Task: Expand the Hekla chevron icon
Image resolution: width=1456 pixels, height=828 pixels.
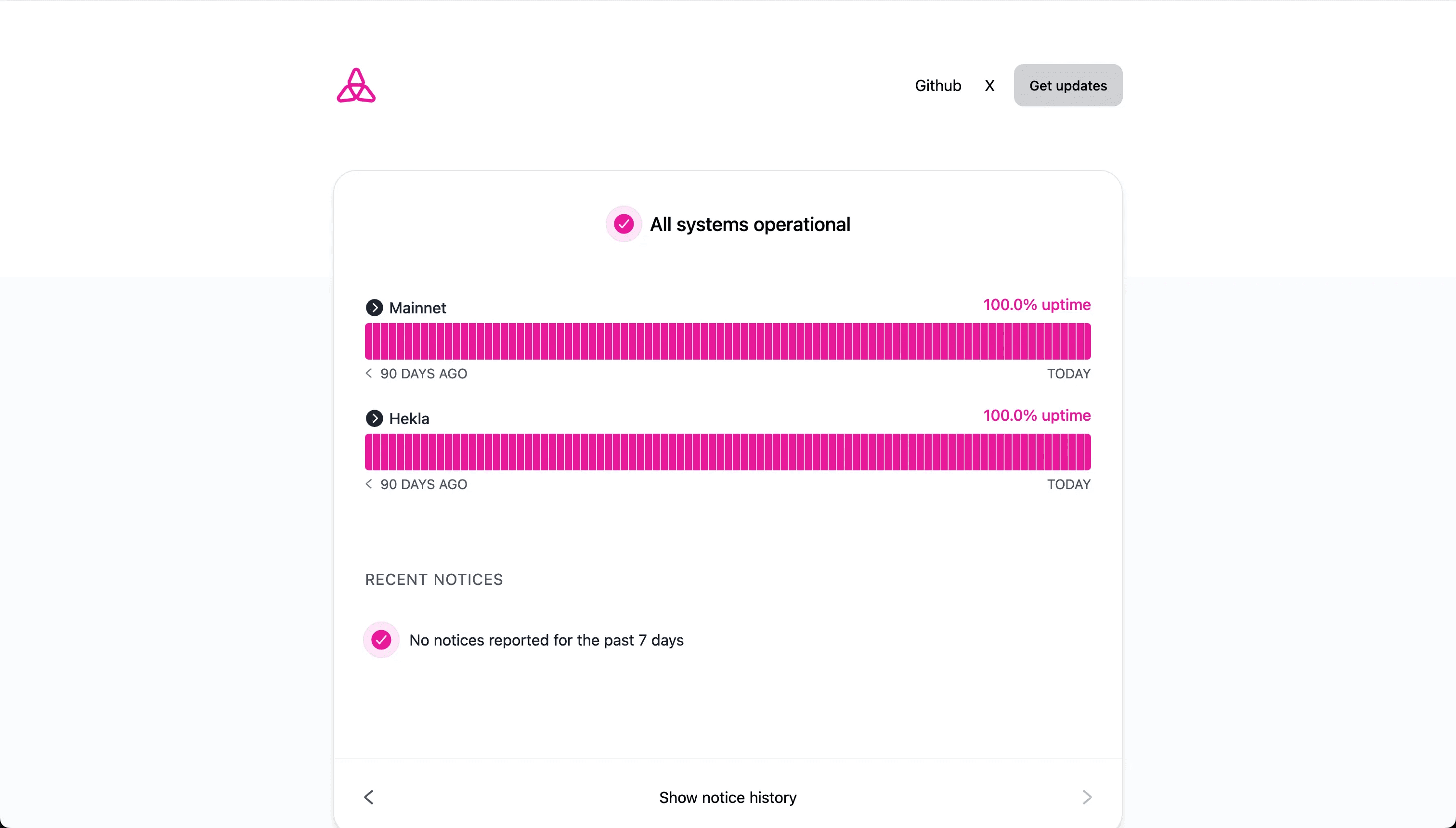Action: 374,418
